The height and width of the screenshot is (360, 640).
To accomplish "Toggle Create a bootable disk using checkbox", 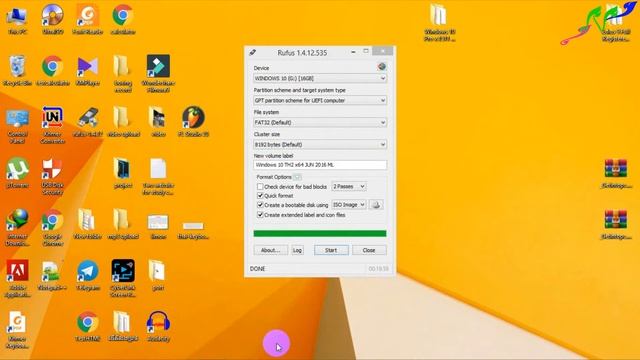I will pos(260,205).
